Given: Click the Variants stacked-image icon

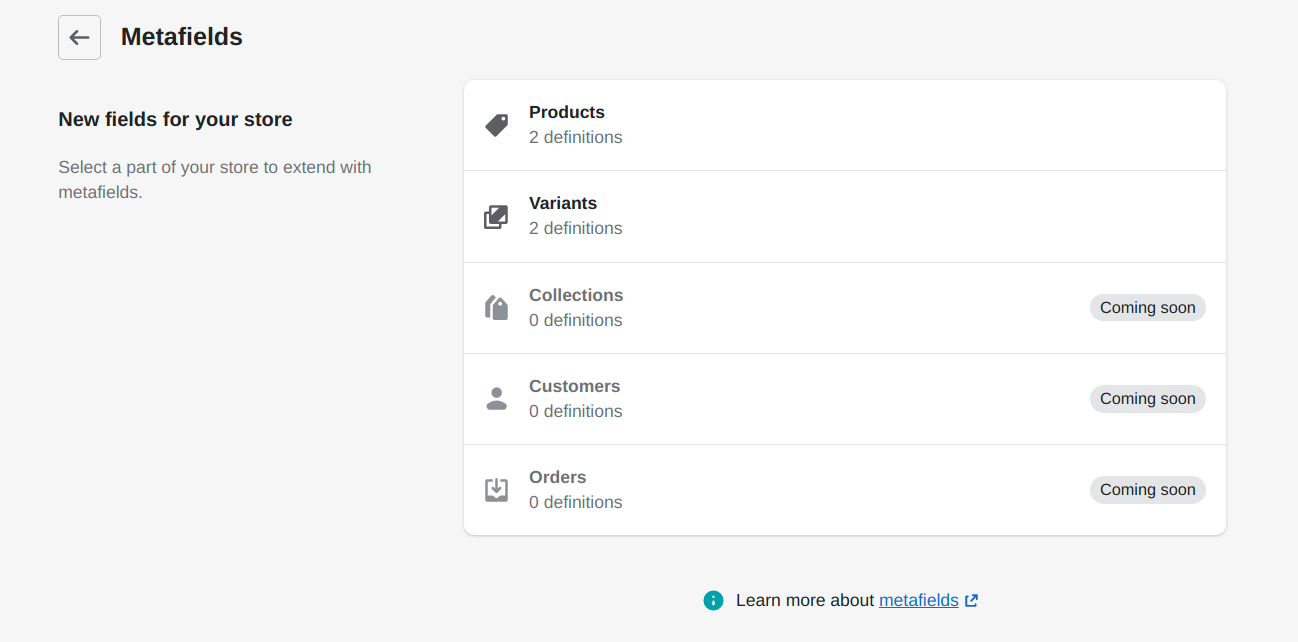Looking at the screenshot, I should click(x=496, y=217).
